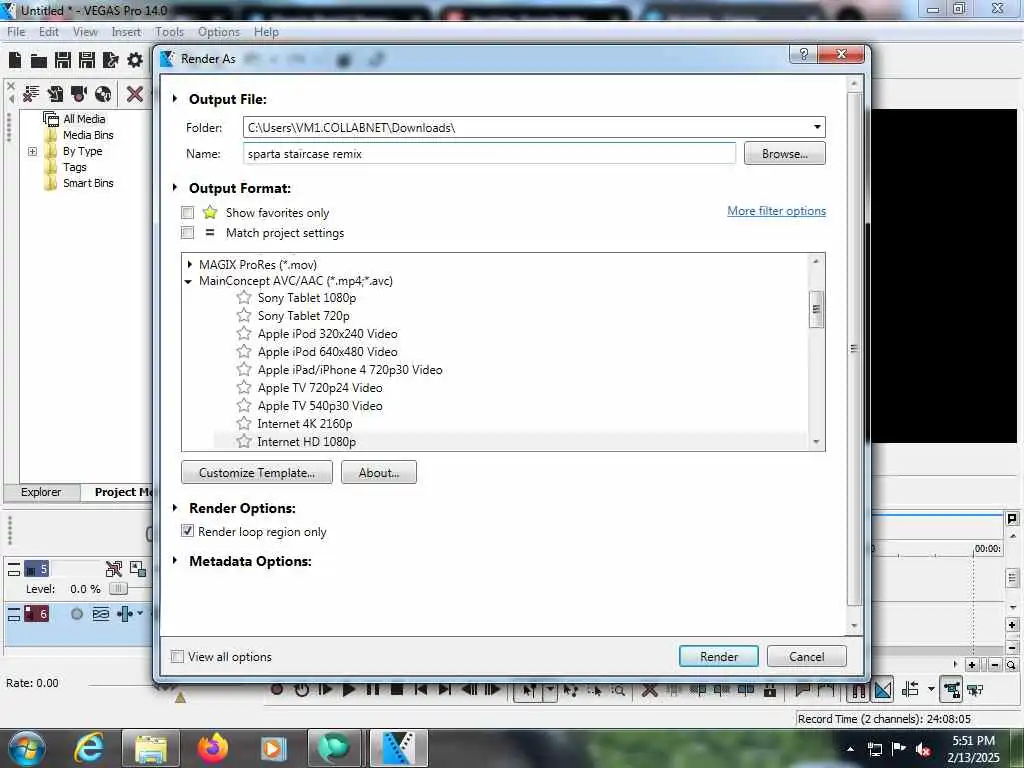
Task: Click the Import Media icon
Action: coord(55,94)
